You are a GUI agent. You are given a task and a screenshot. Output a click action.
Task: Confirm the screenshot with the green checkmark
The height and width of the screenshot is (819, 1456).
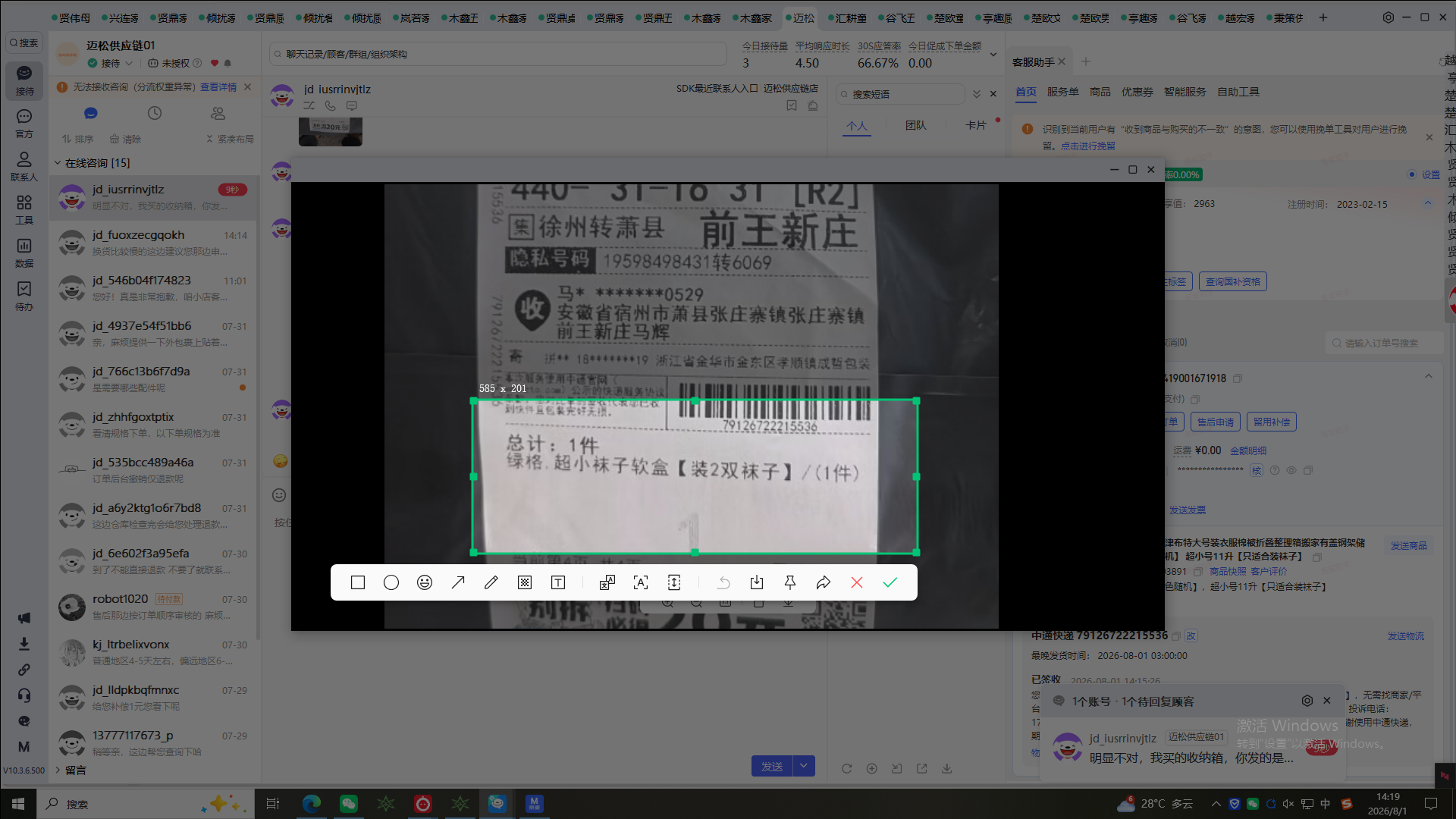tap(890, 582)
